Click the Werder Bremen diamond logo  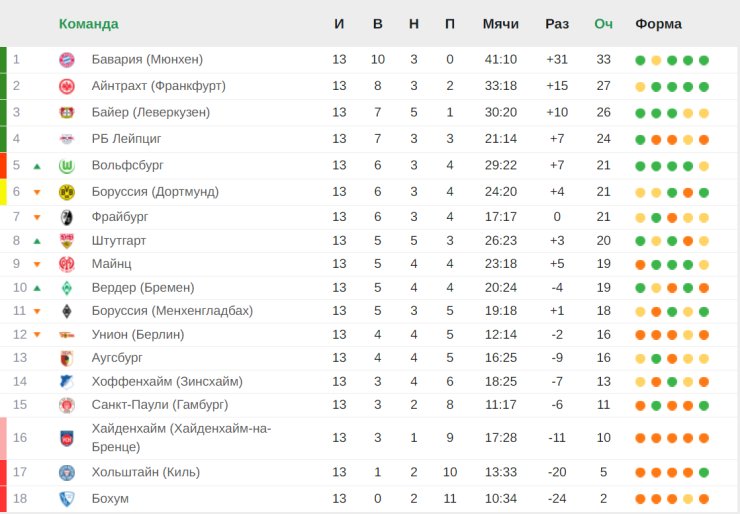tap(67, 288)
